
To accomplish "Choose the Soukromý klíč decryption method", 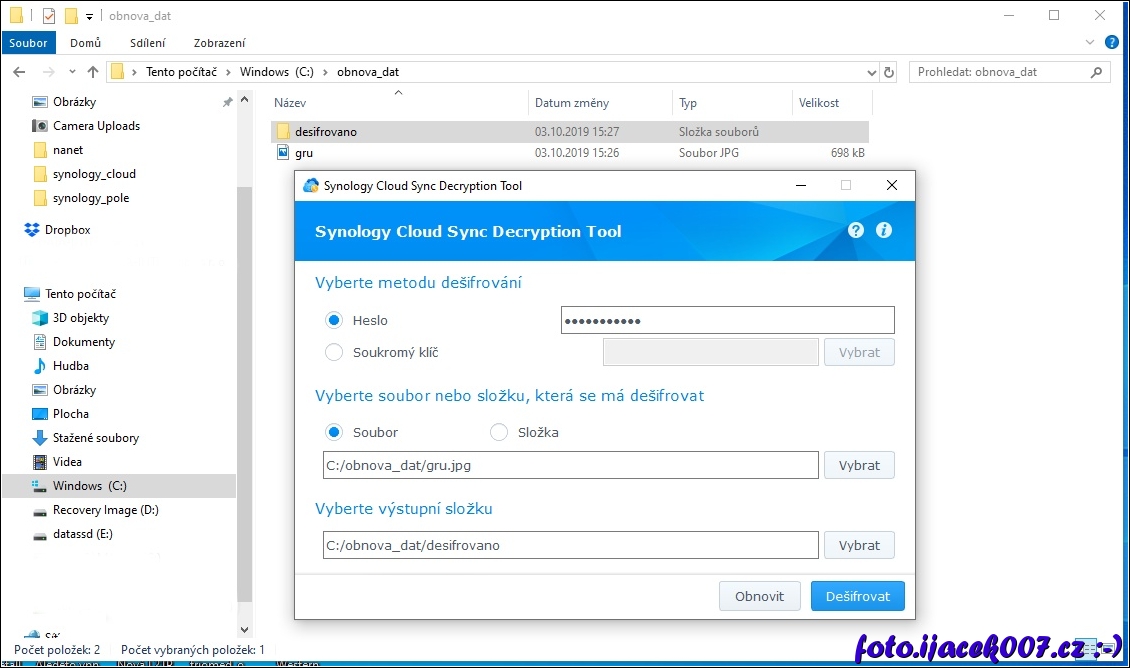I will (x=334, y=352).
